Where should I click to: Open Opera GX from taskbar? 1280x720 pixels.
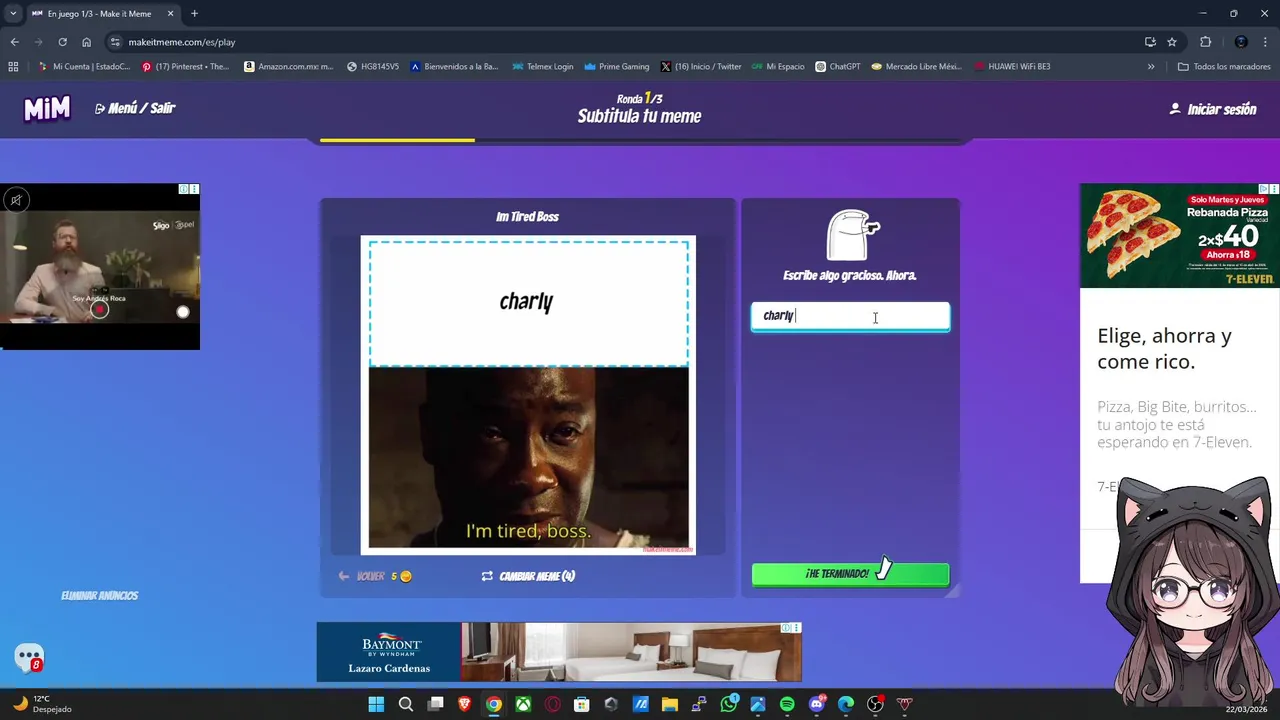(x=552, y=704)
